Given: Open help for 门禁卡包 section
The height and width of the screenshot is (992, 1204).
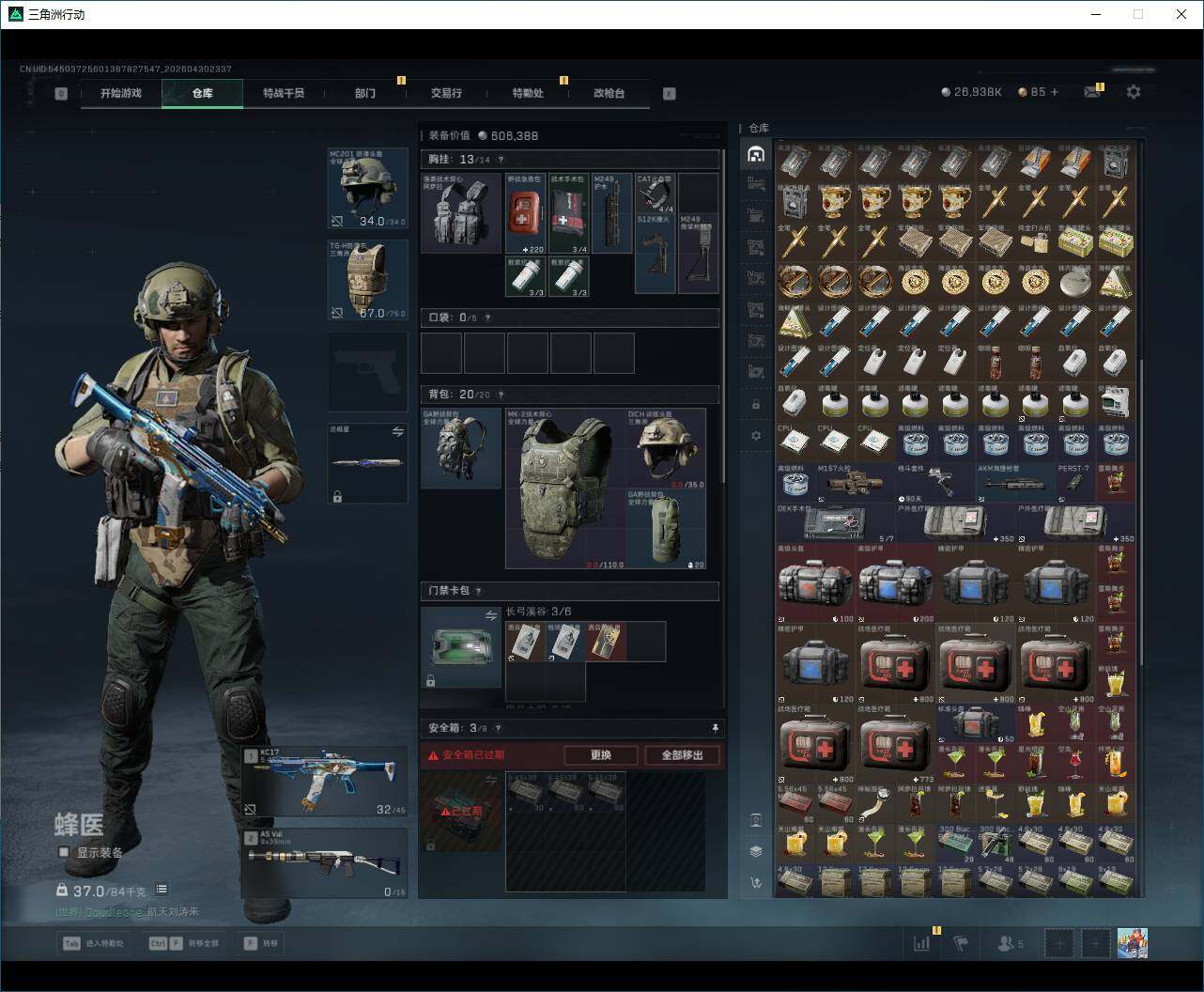Looking at the screenshot, I should [x=479, y=591].
